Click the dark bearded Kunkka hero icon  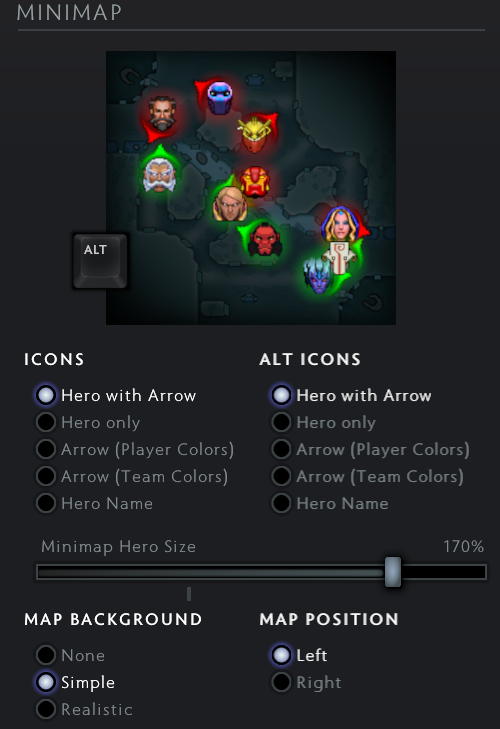pos(162,114)
